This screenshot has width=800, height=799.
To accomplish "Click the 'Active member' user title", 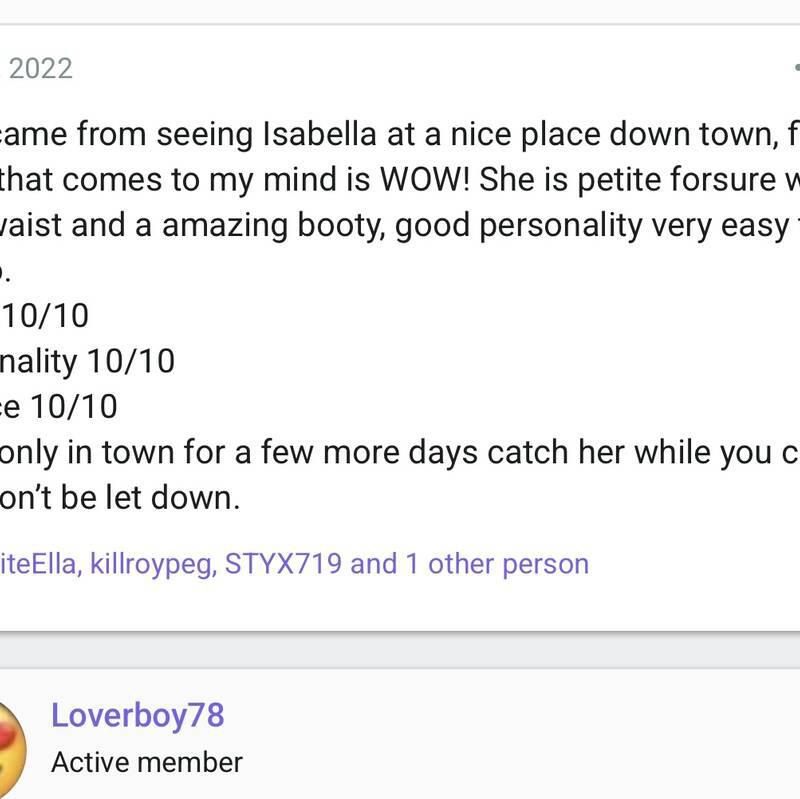I will pos(147,762).
